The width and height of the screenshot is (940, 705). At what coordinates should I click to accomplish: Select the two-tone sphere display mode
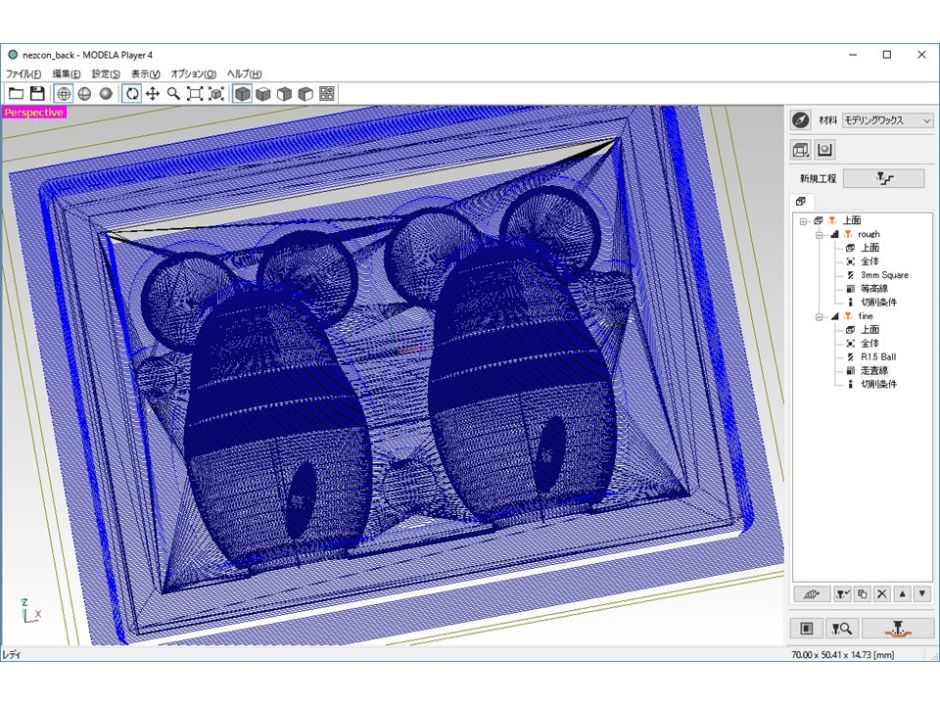[85, 94]
